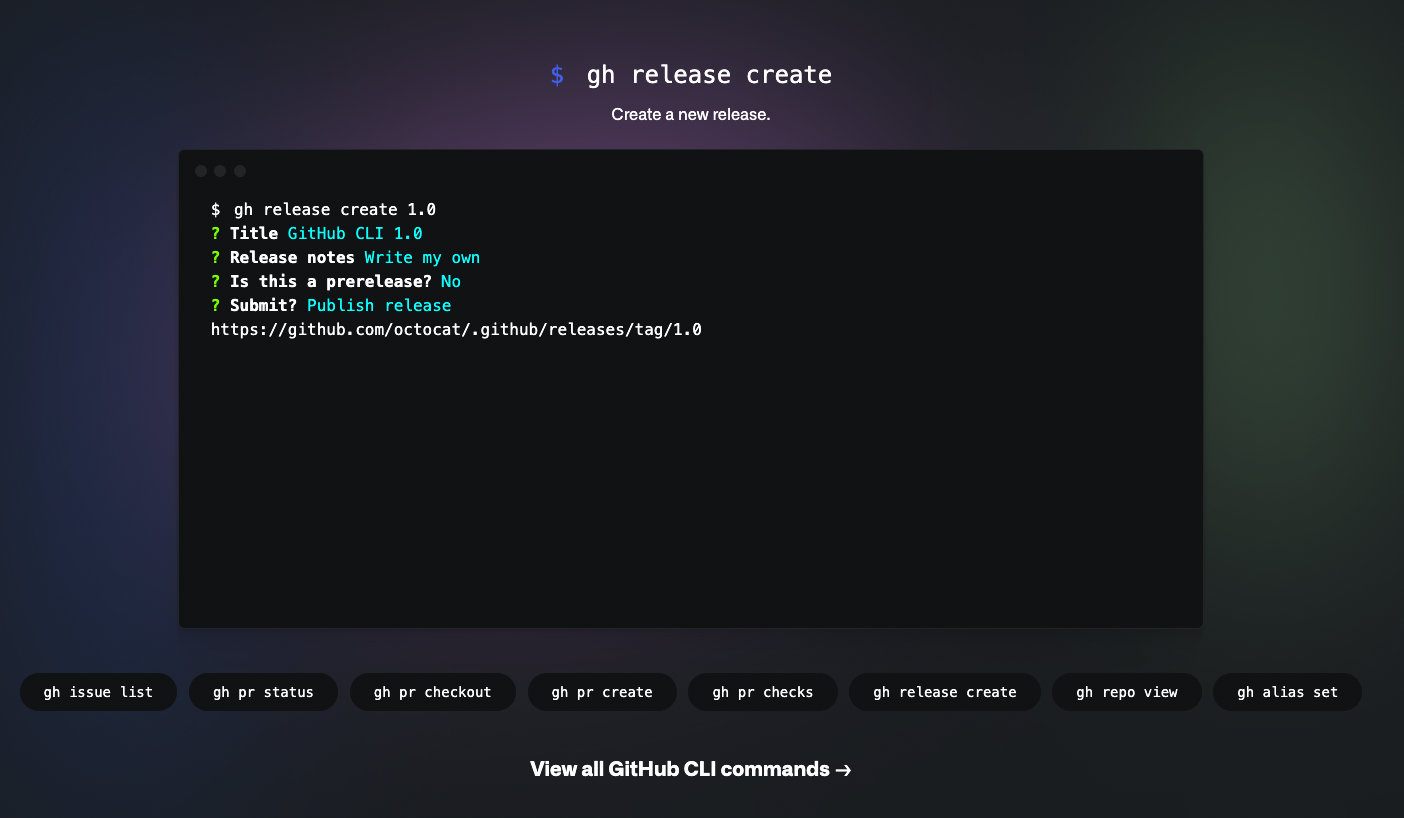Choose the gh pr checks pill
1404x818 pixels.
coord(763,692)
